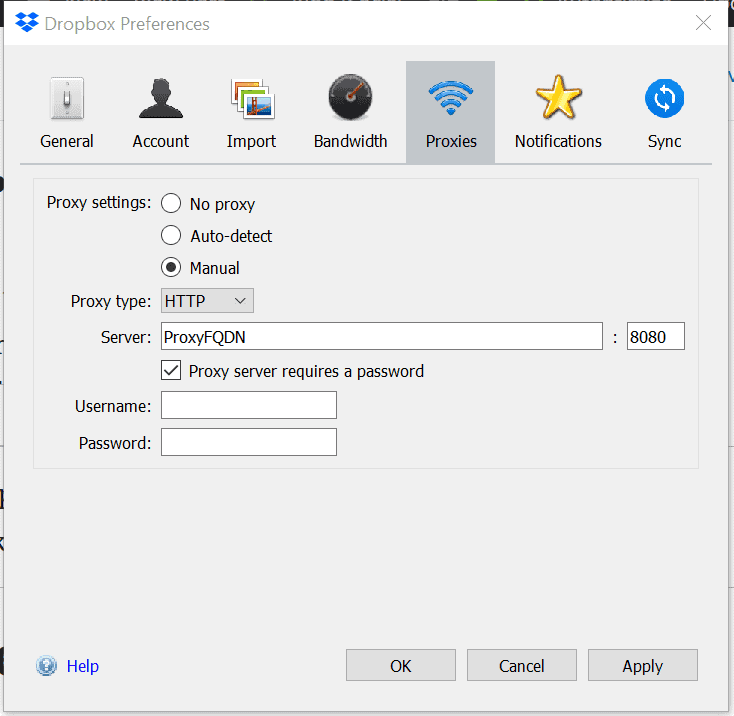Select the Account silhouette icon
Image resolution: width=734 pixels, height=716 pixels.
point(160,100)
